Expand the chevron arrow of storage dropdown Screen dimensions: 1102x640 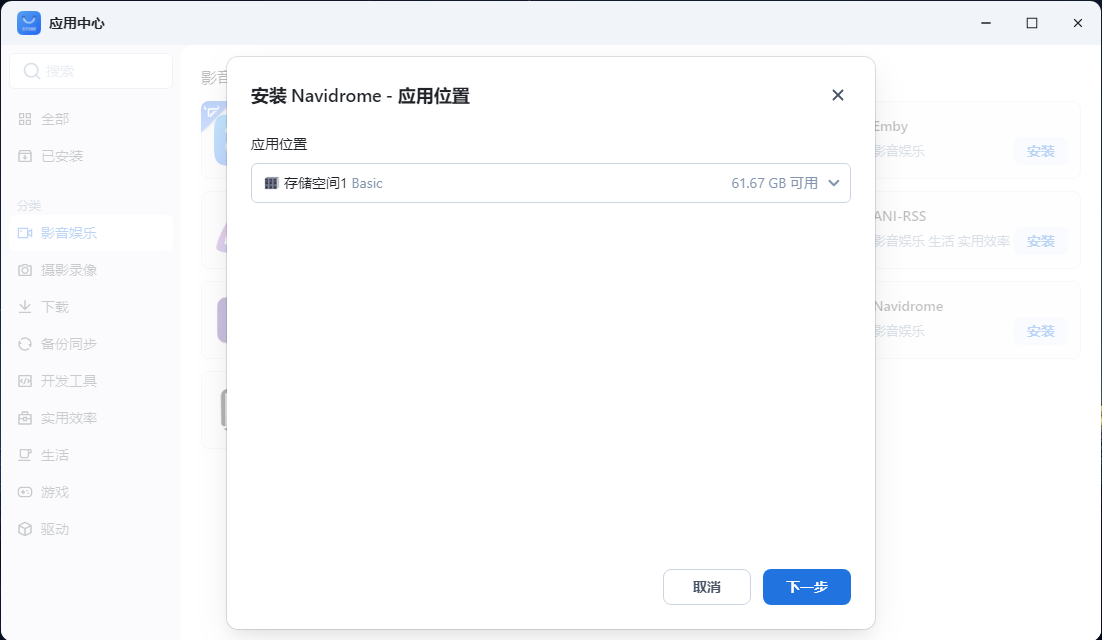[x=834, y=183]
